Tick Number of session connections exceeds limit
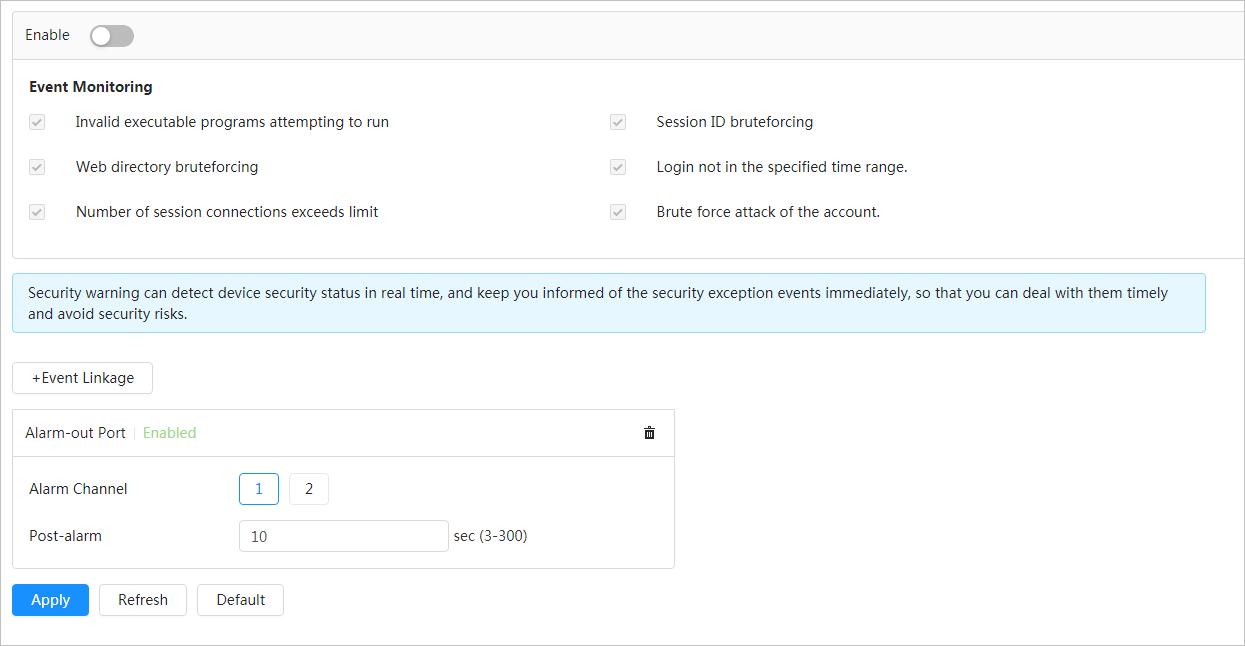This screenshot has width=1245, height=646. (37, 212)
